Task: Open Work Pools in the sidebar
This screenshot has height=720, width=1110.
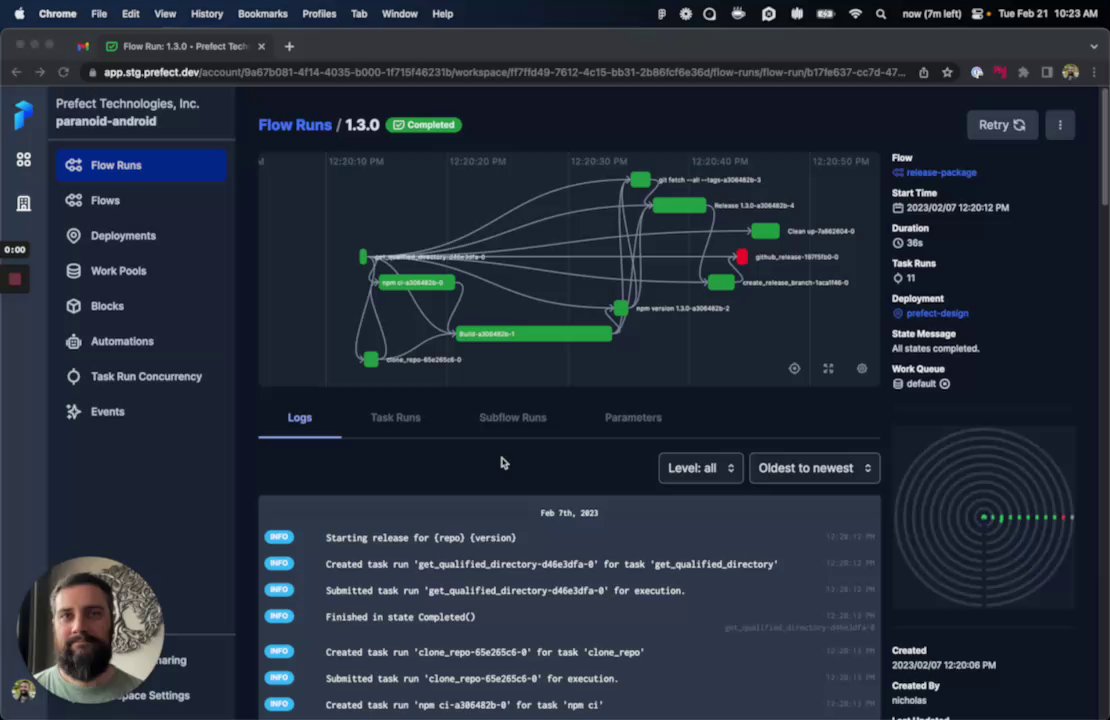Action: 142,270
